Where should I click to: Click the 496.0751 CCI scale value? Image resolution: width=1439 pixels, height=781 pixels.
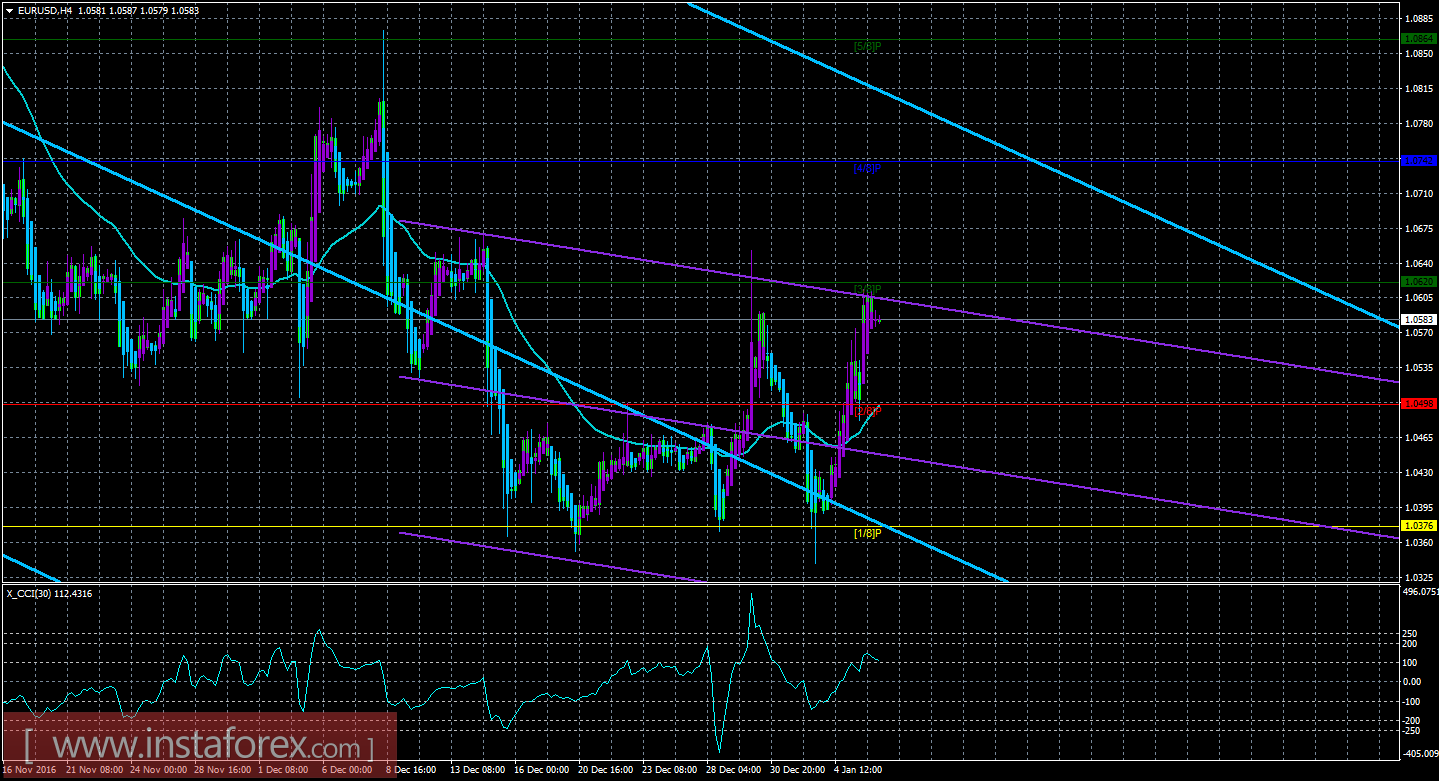point(1420,592)
